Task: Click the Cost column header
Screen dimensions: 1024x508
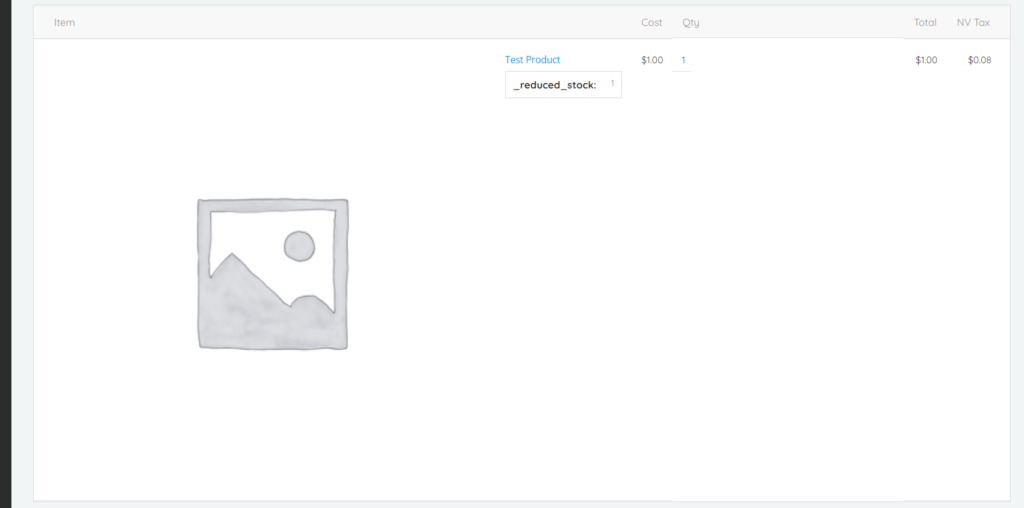Action: [x=652, y=22]
